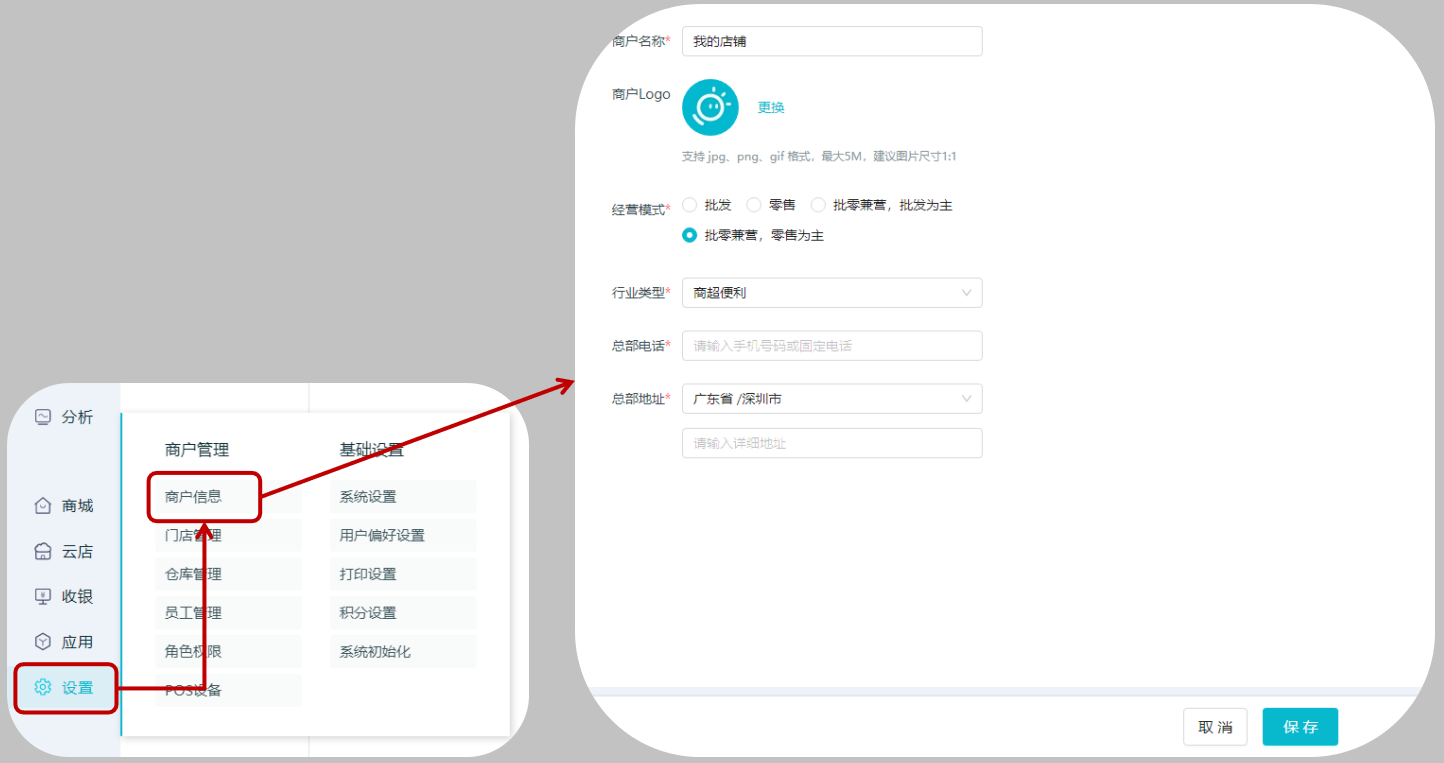Open 商户信息 in the settings menu

(x=228, y=496)
